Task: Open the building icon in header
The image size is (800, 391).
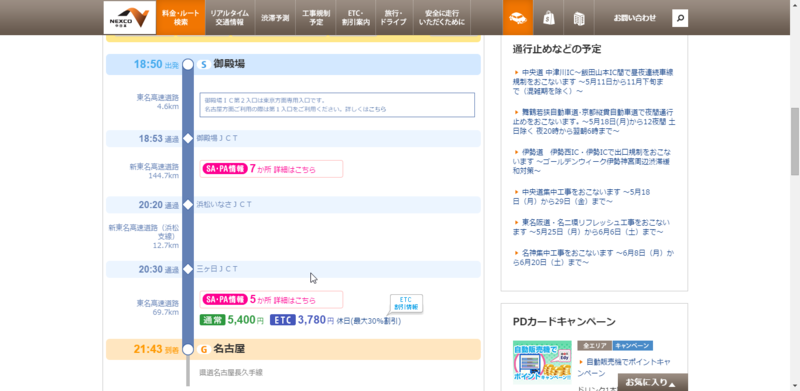Action: point(579,18)
